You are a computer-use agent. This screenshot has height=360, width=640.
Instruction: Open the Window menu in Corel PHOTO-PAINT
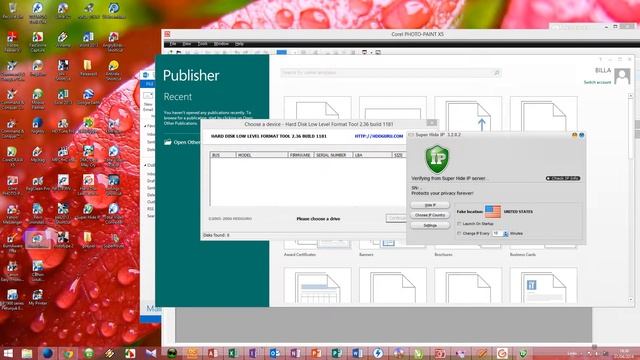[x=221, y=44]
